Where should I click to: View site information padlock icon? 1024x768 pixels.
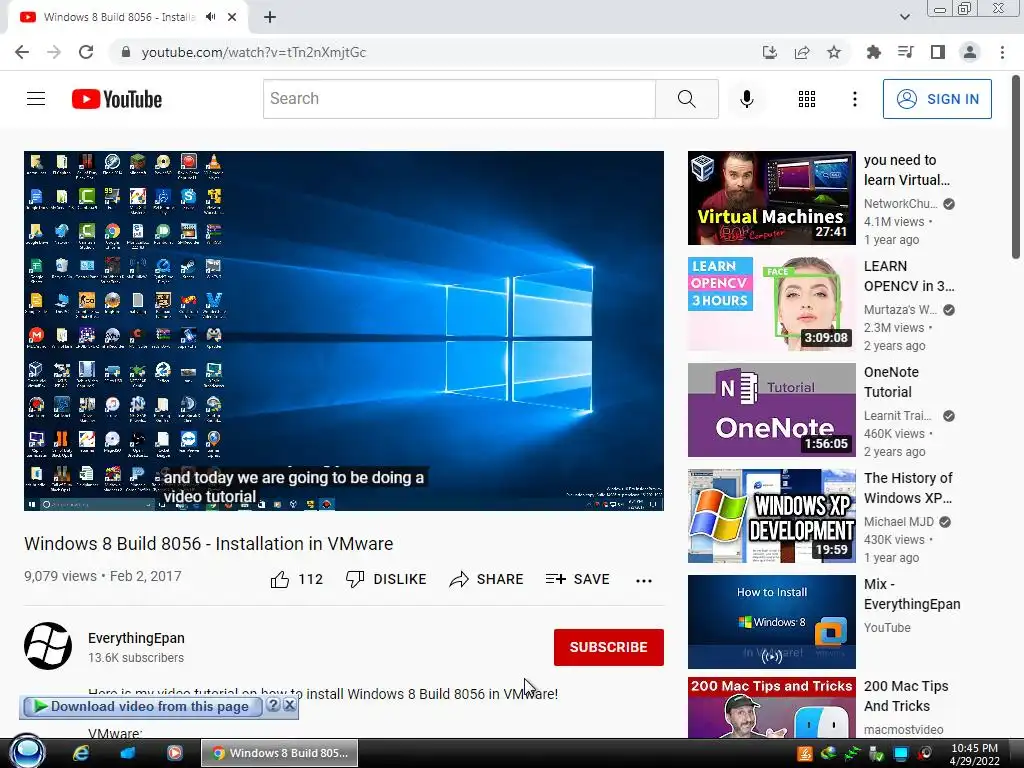(126, 52)
